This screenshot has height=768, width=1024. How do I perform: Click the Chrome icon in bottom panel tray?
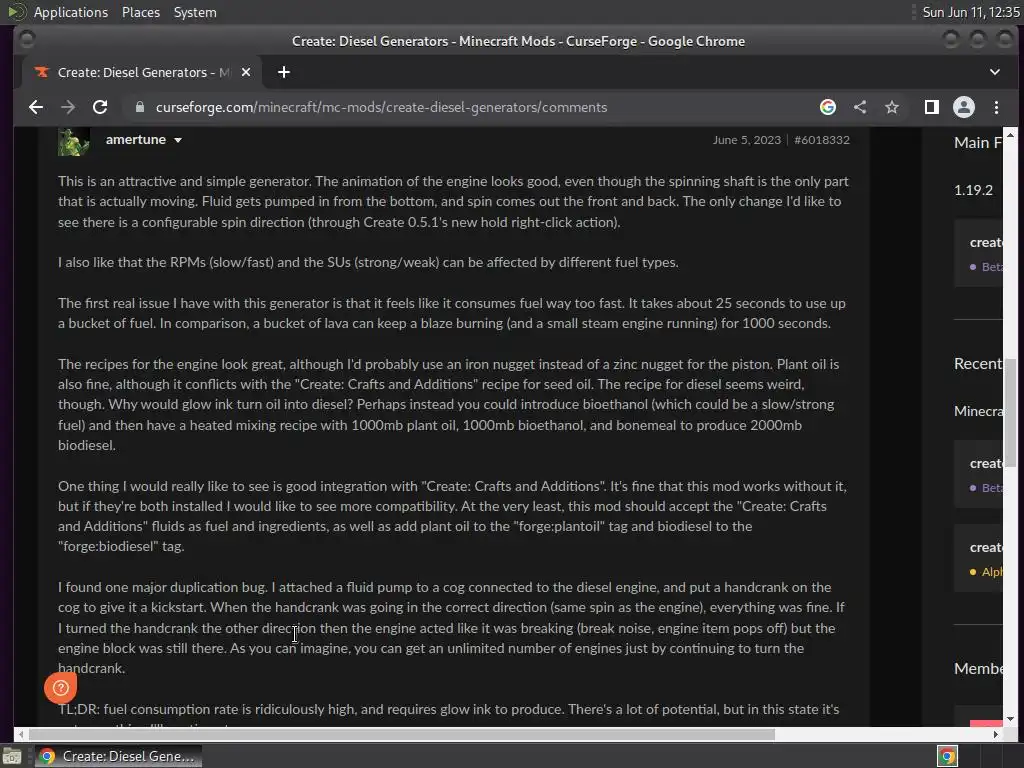click(x=947, y=756)
